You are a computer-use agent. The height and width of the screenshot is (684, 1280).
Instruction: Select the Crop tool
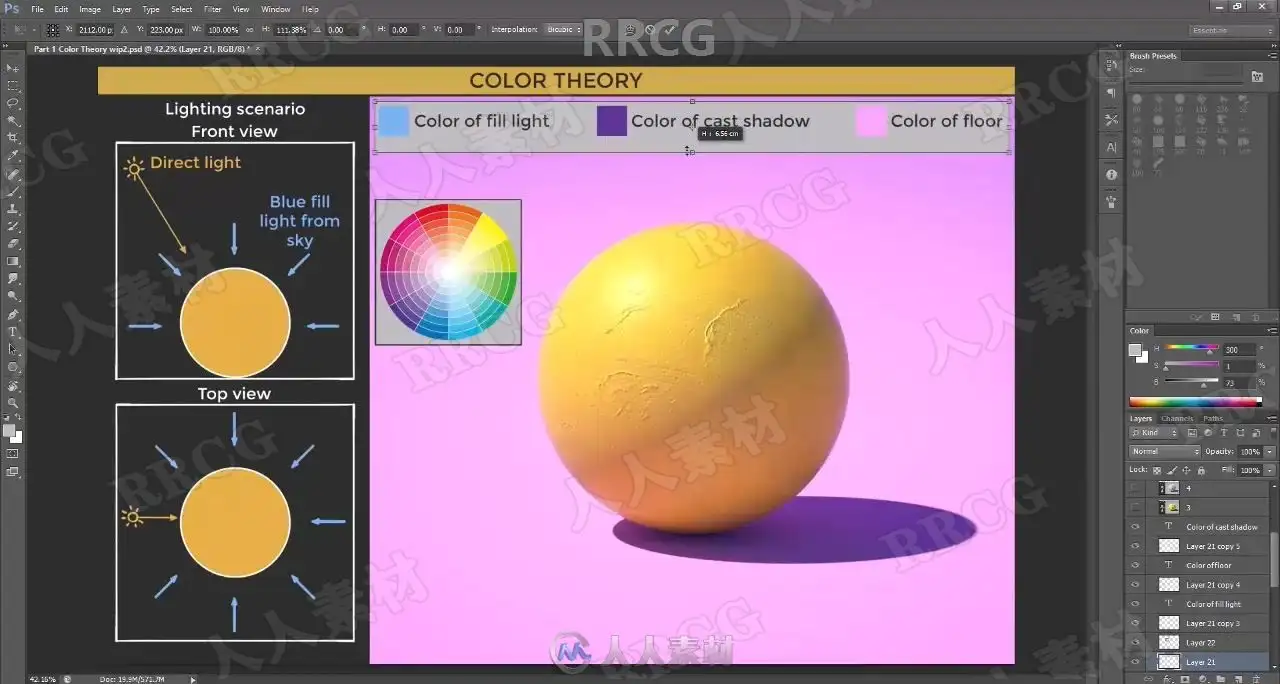click(13, 138)
